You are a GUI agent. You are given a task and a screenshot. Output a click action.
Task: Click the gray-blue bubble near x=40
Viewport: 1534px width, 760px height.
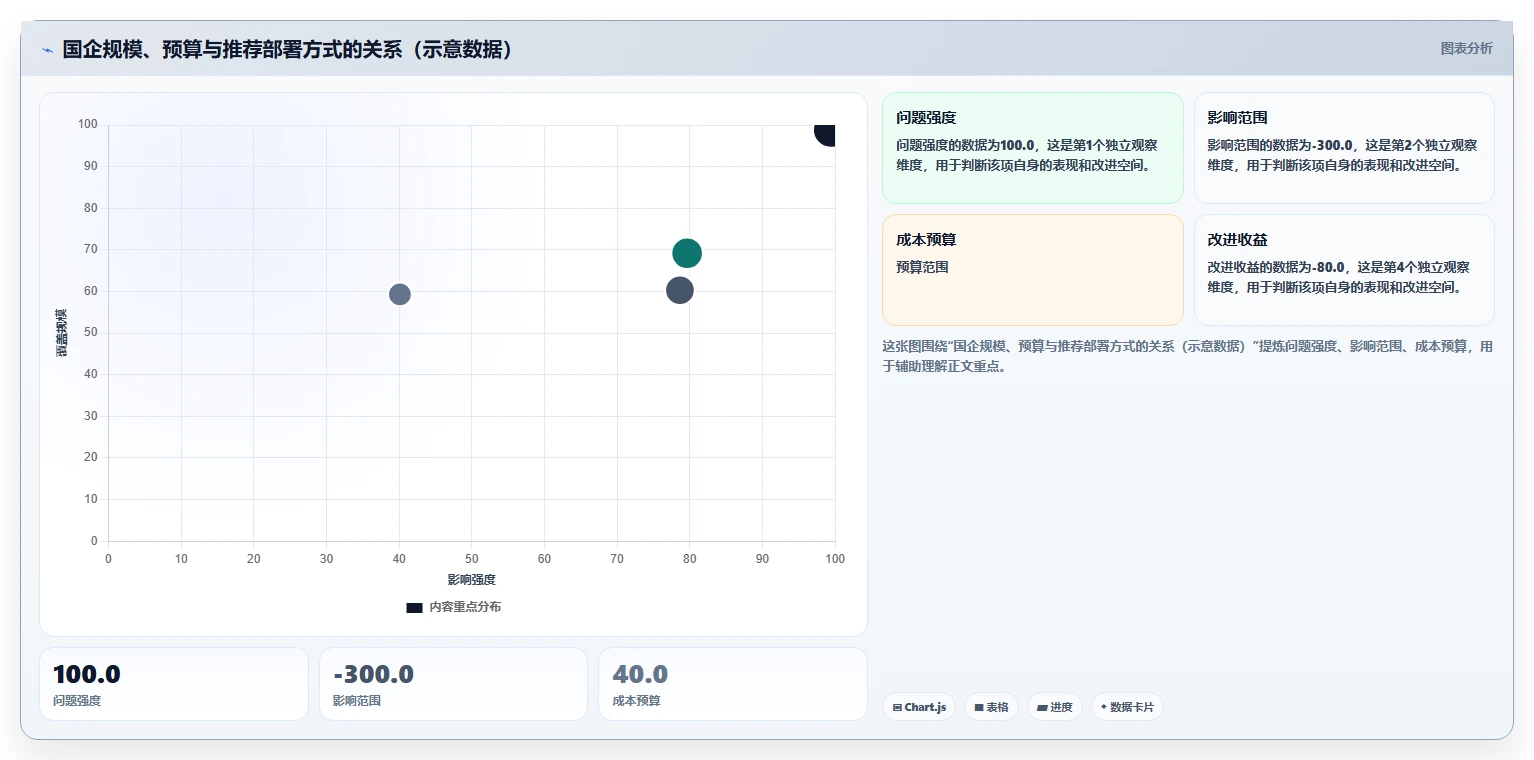click(400, 294)
